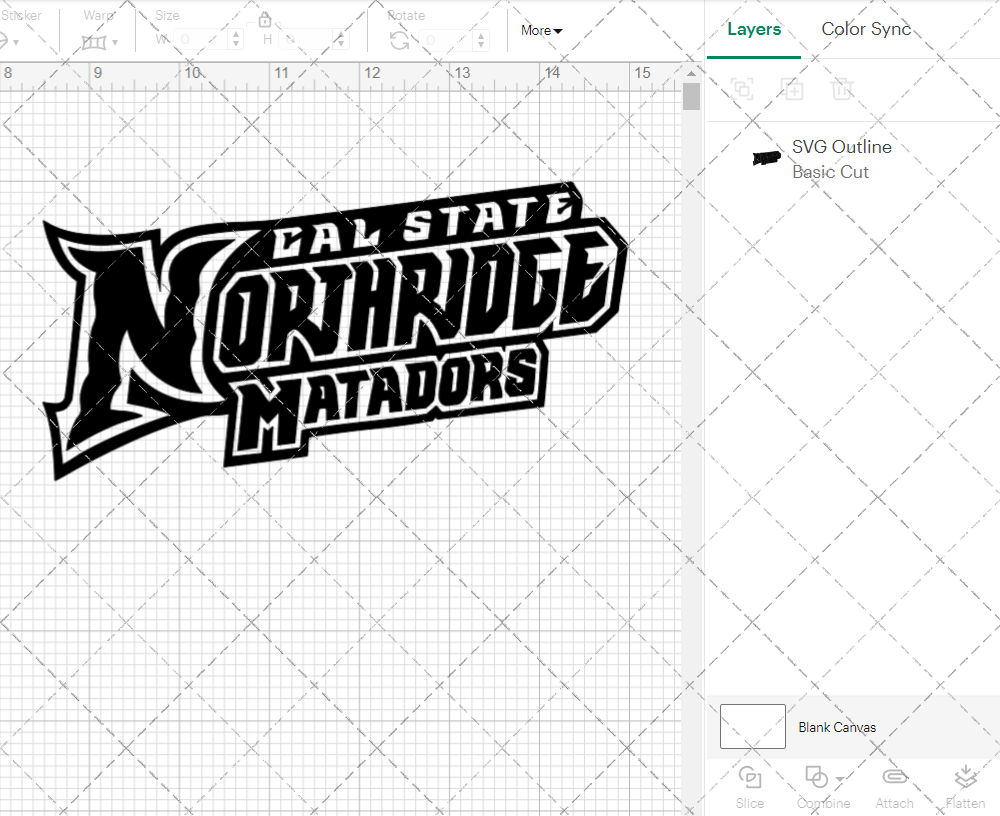Click the duplicate layer icon
Viewport: 1000px width, 816px height.
(x=743, y=89)
